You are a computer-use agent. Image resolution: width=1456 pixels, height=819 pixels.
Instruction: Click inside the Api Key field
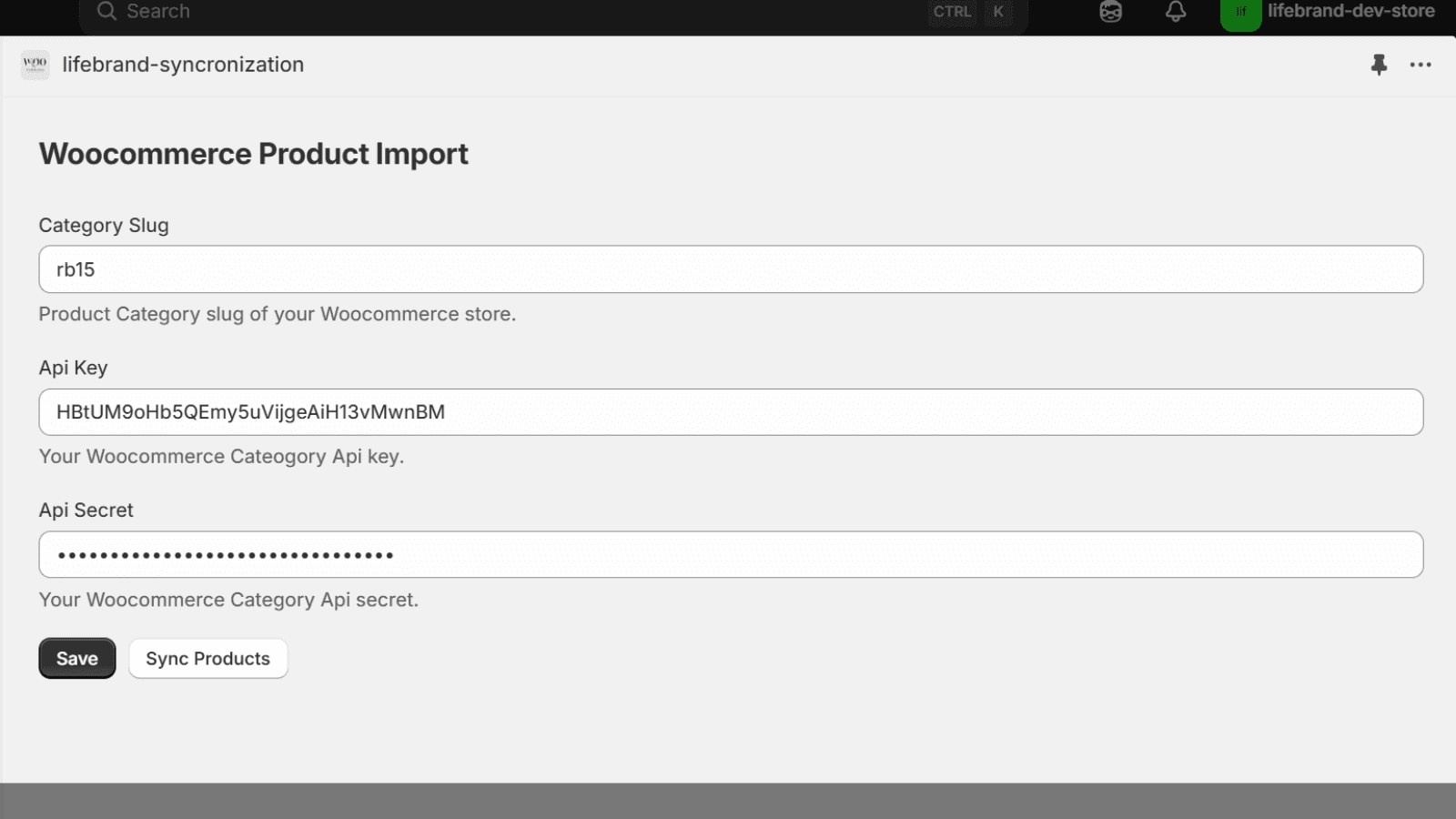tap(731, 412)
